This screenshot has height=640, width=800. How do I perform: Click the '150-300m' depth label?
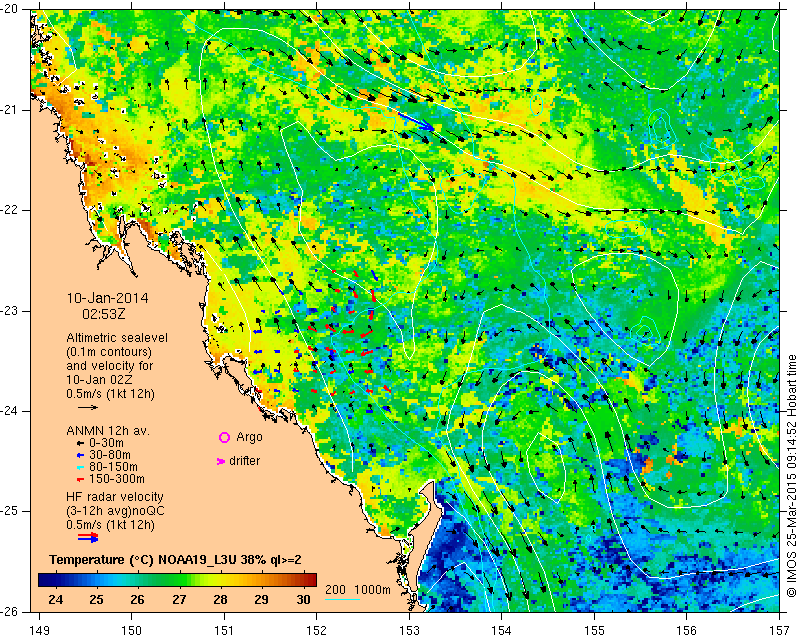117,479
